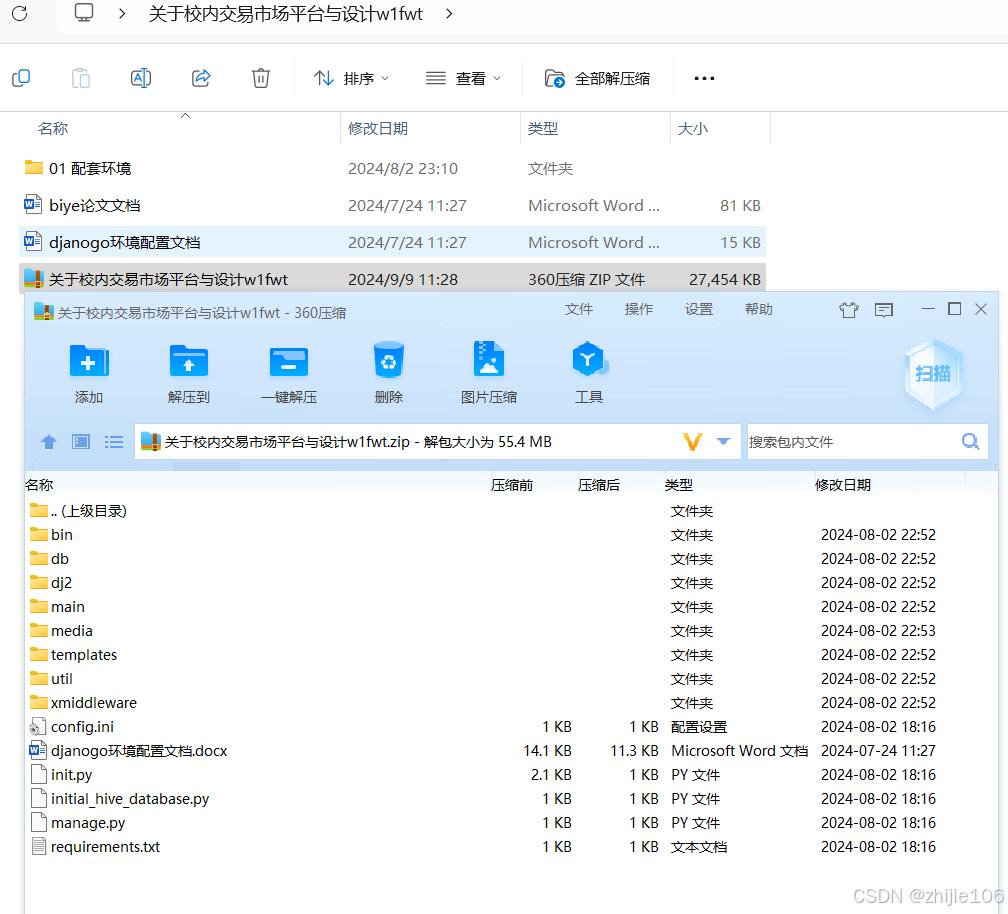Viewport: 1008px width, 914px height.
Task: Click the Copy icon in the Explorer toolbar
Action: click(x=21, y=78)
